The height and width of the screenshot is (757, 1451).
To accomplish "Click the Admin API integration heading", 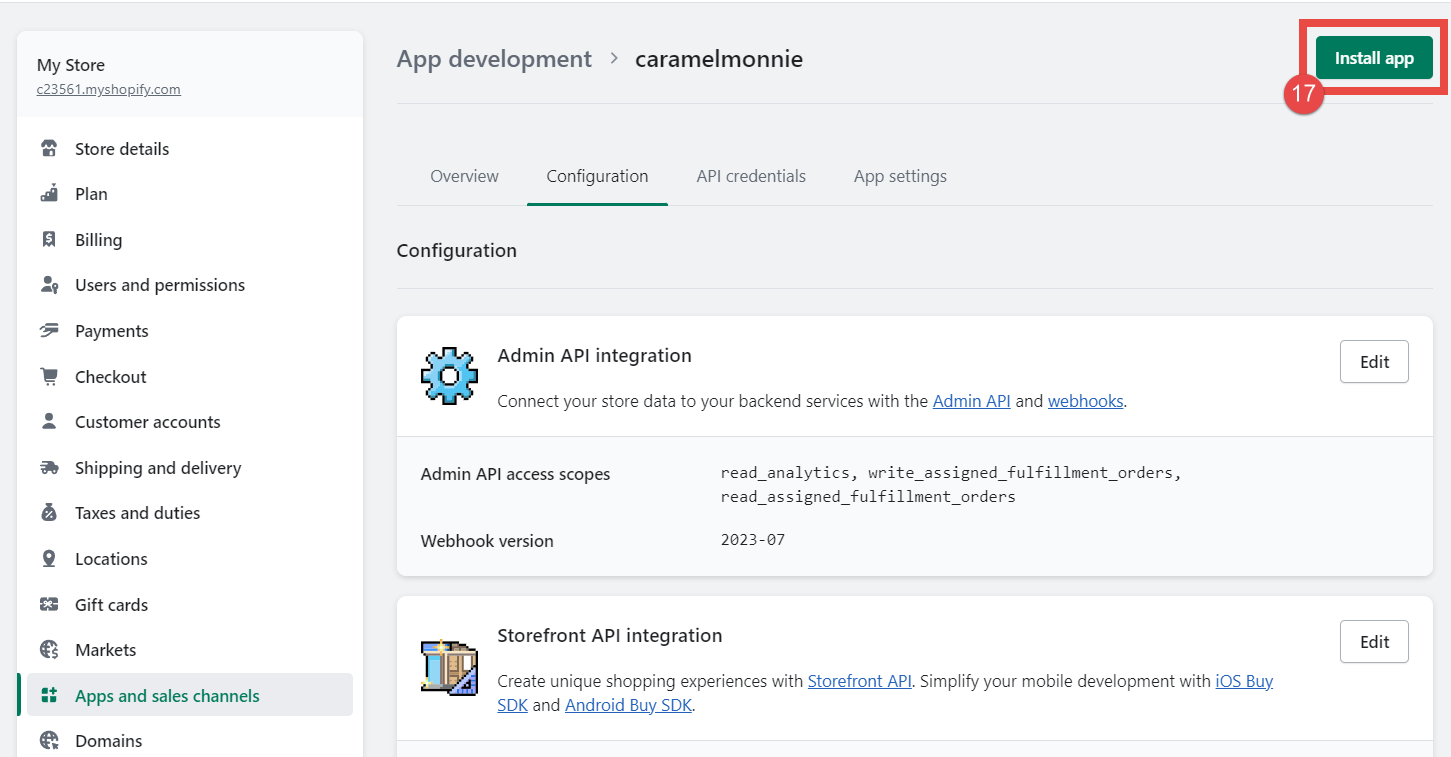I will (x=594, y=356).
